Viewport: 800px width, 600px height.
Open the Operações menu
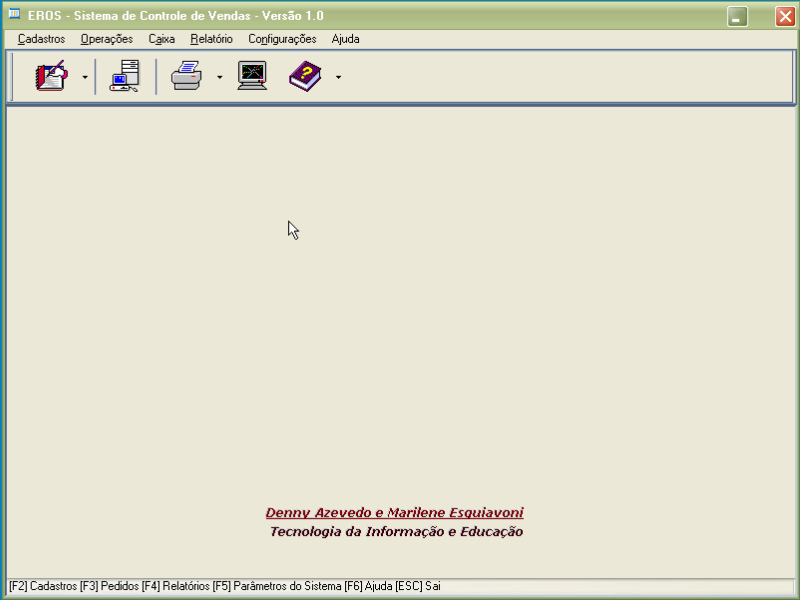click(x=106, y=39)
